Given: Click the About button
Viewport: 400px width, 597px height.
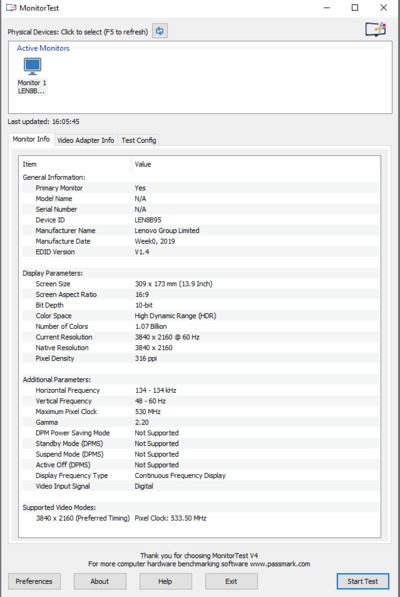Looking at the screenshot, I should 100,581.
